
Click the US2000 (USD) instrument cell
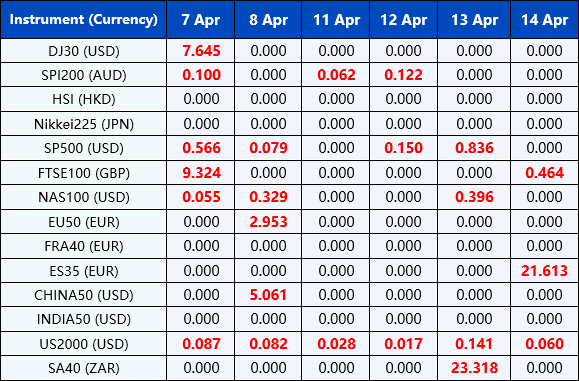[x=84, y=344]
